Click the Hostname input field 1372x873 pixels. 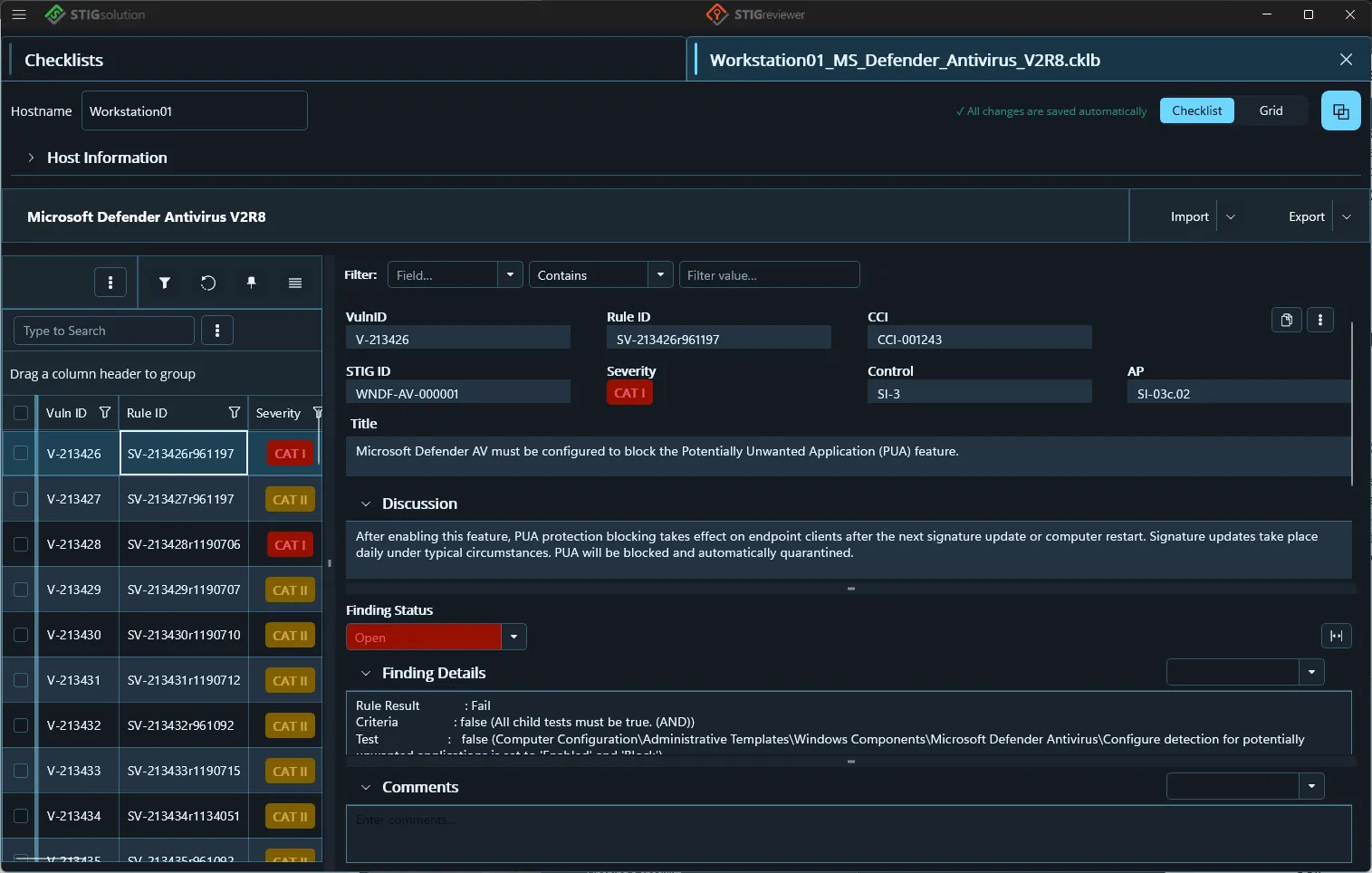194,110
